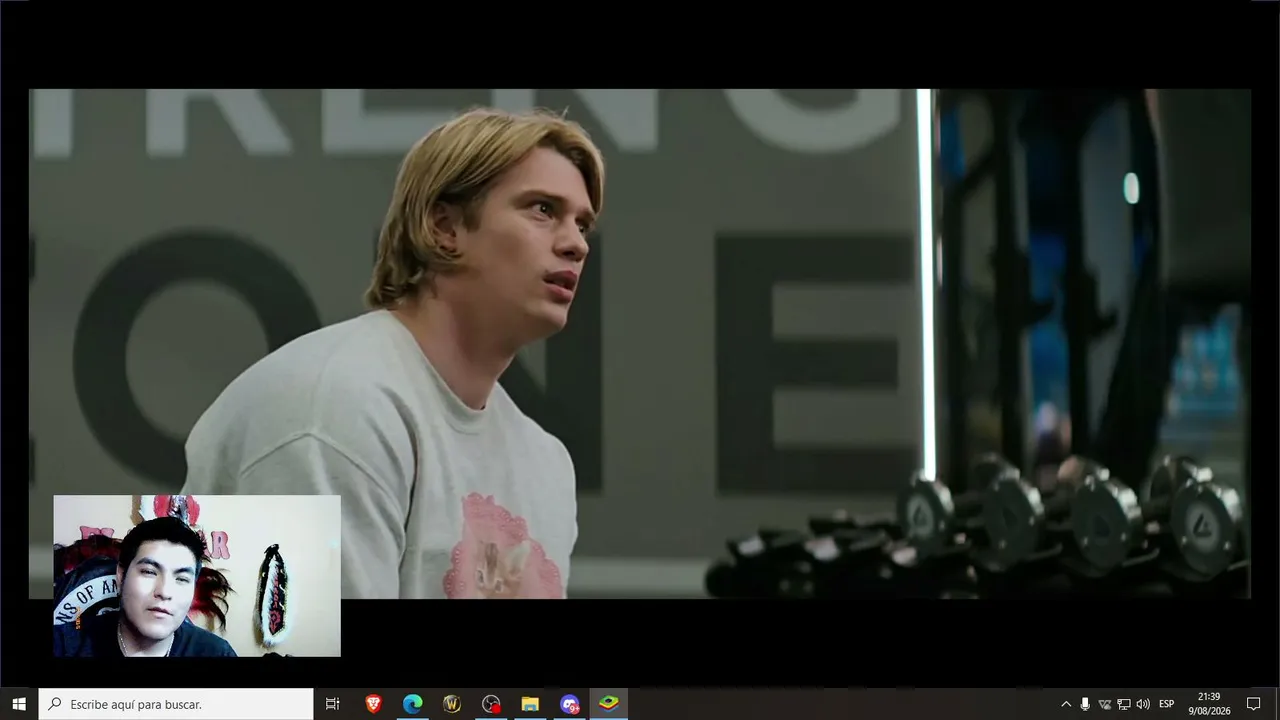Launch Brave browser from the taskbar

pyautogui.click(x=373, y=704)
